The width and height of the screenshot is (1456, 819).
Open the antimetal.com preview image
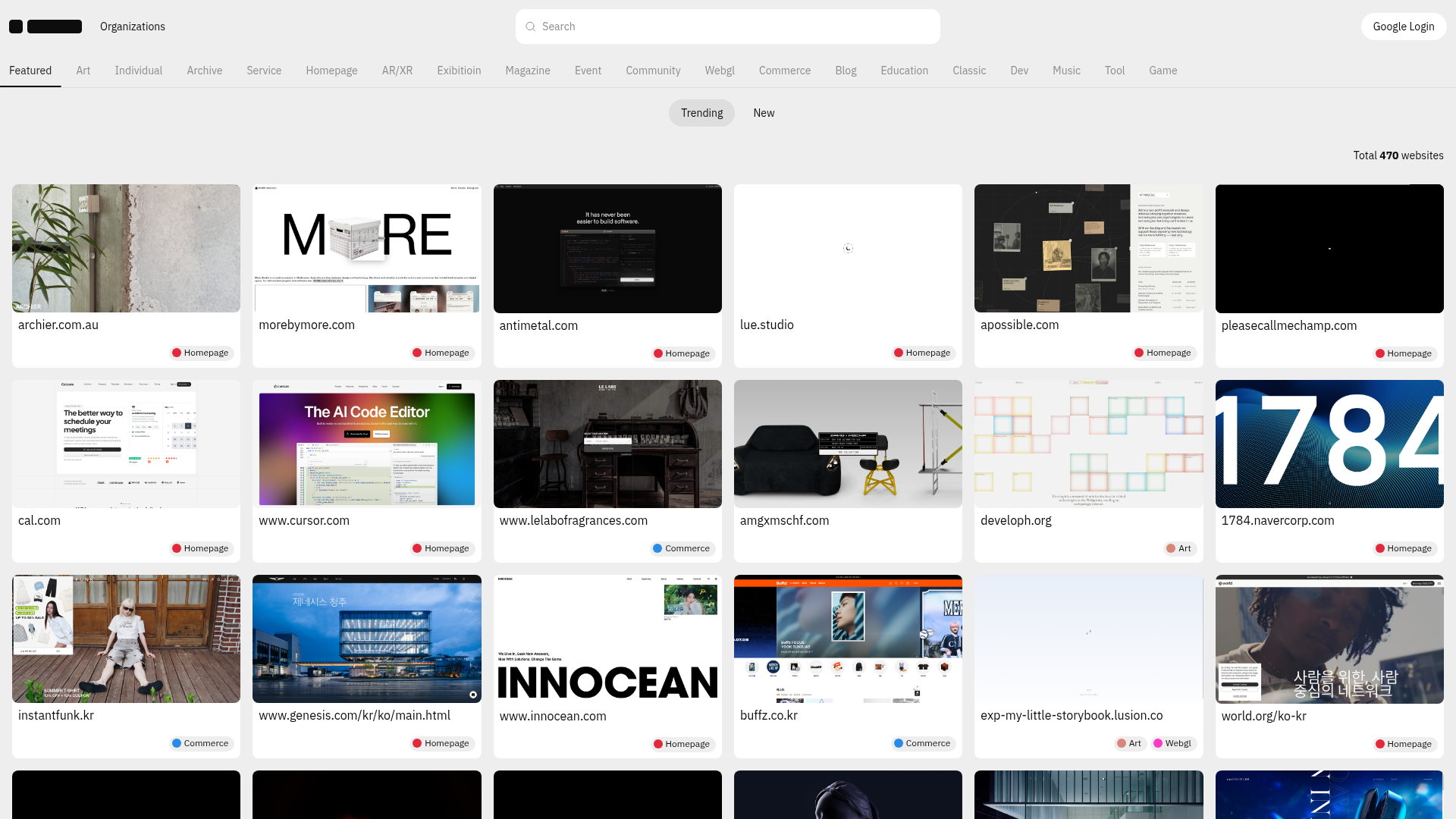click(607, 249)
